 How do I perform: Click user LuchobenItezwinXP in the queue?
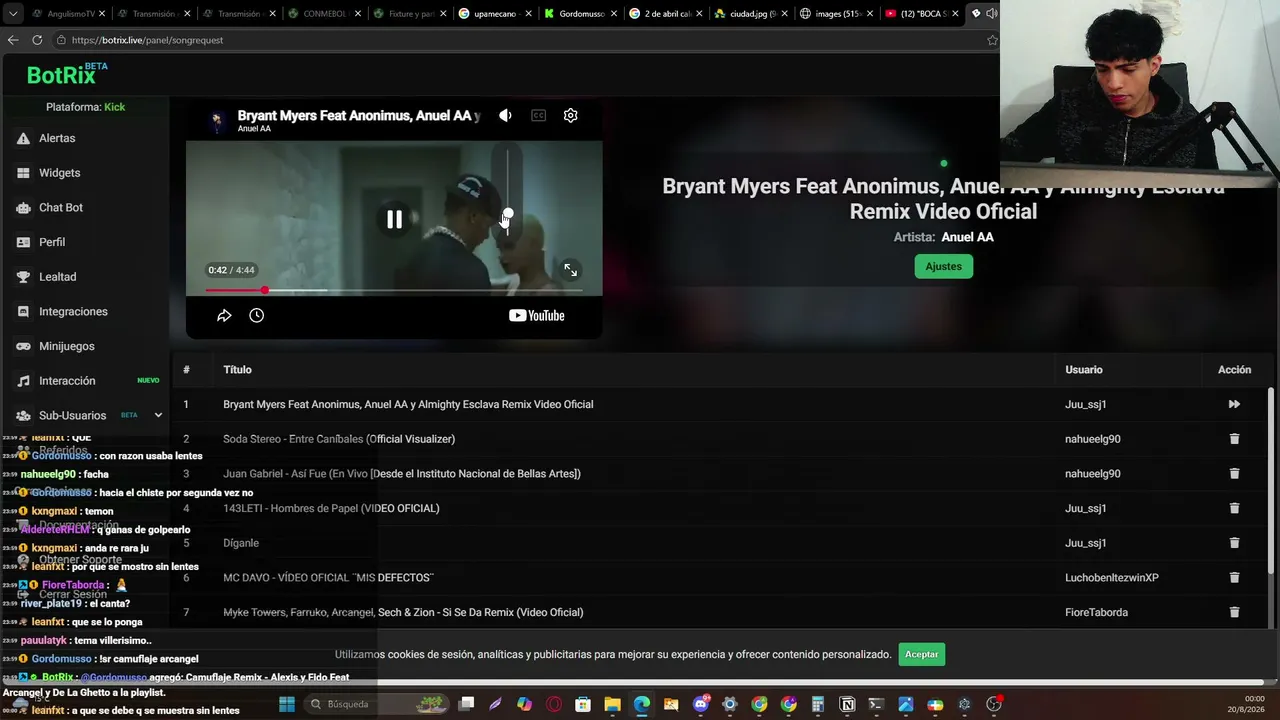tap(1112, 578)
